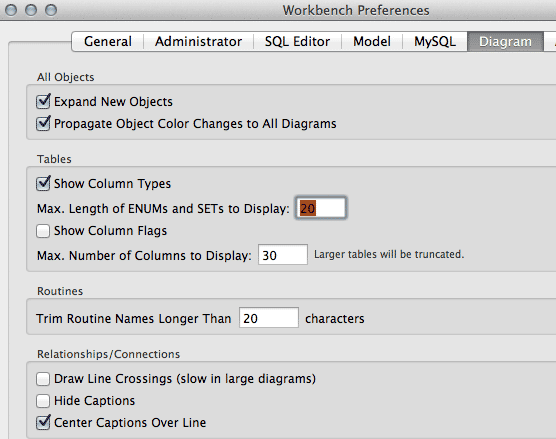The image size is (556, 439).
Task: Click the 'characters' label after Trim field
Action: pos(335,318)
